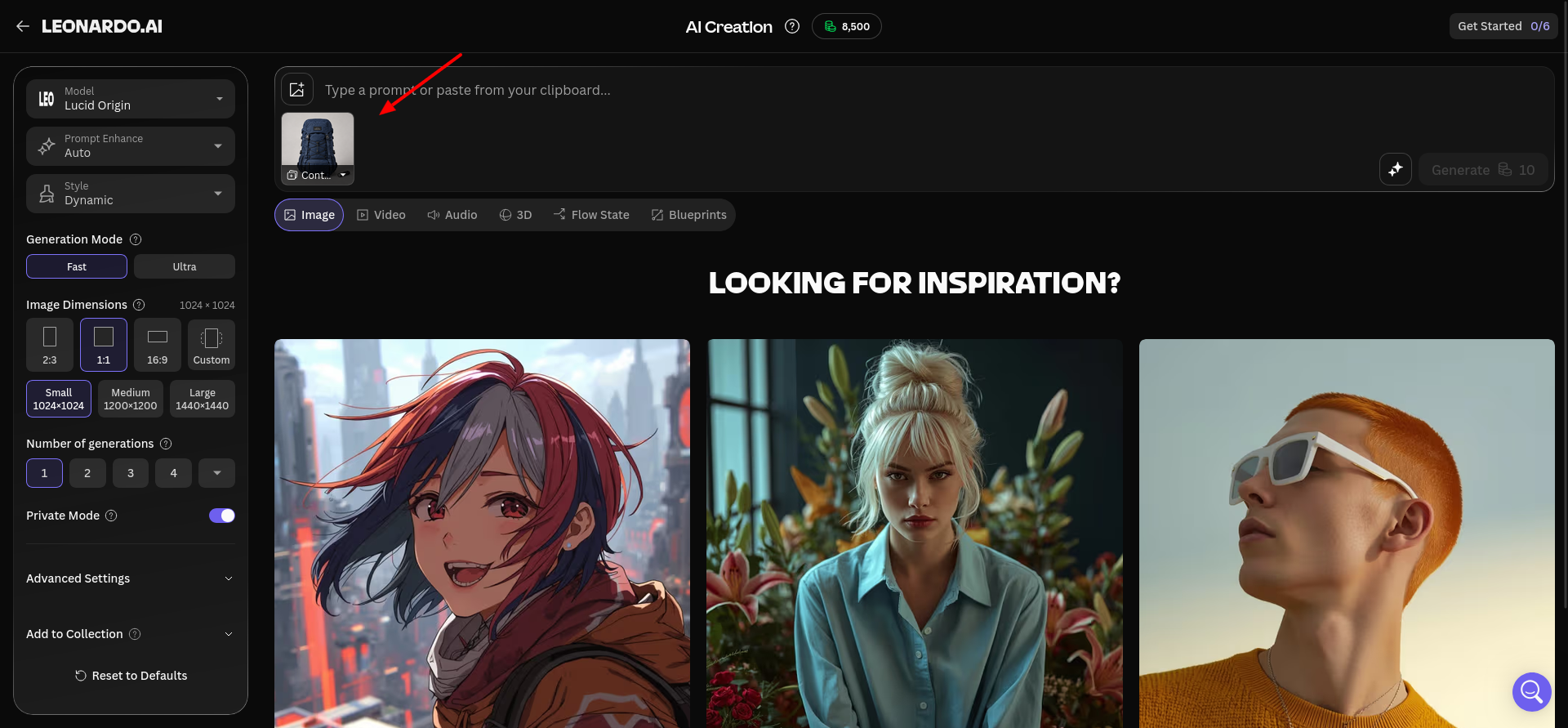Open the reference image Cont... type dropdown

pos(318,175)
